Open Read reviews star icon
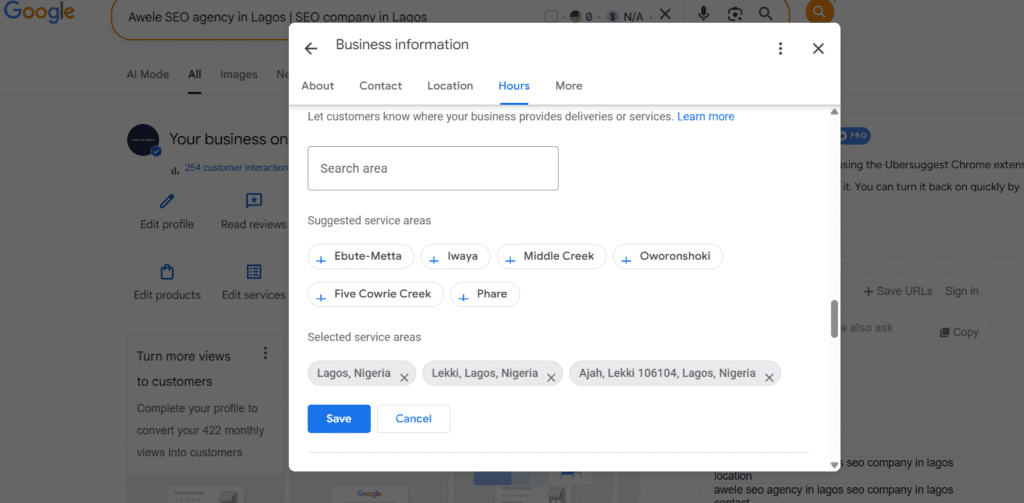Viewport: 1024px width, 503px height. 253,201
